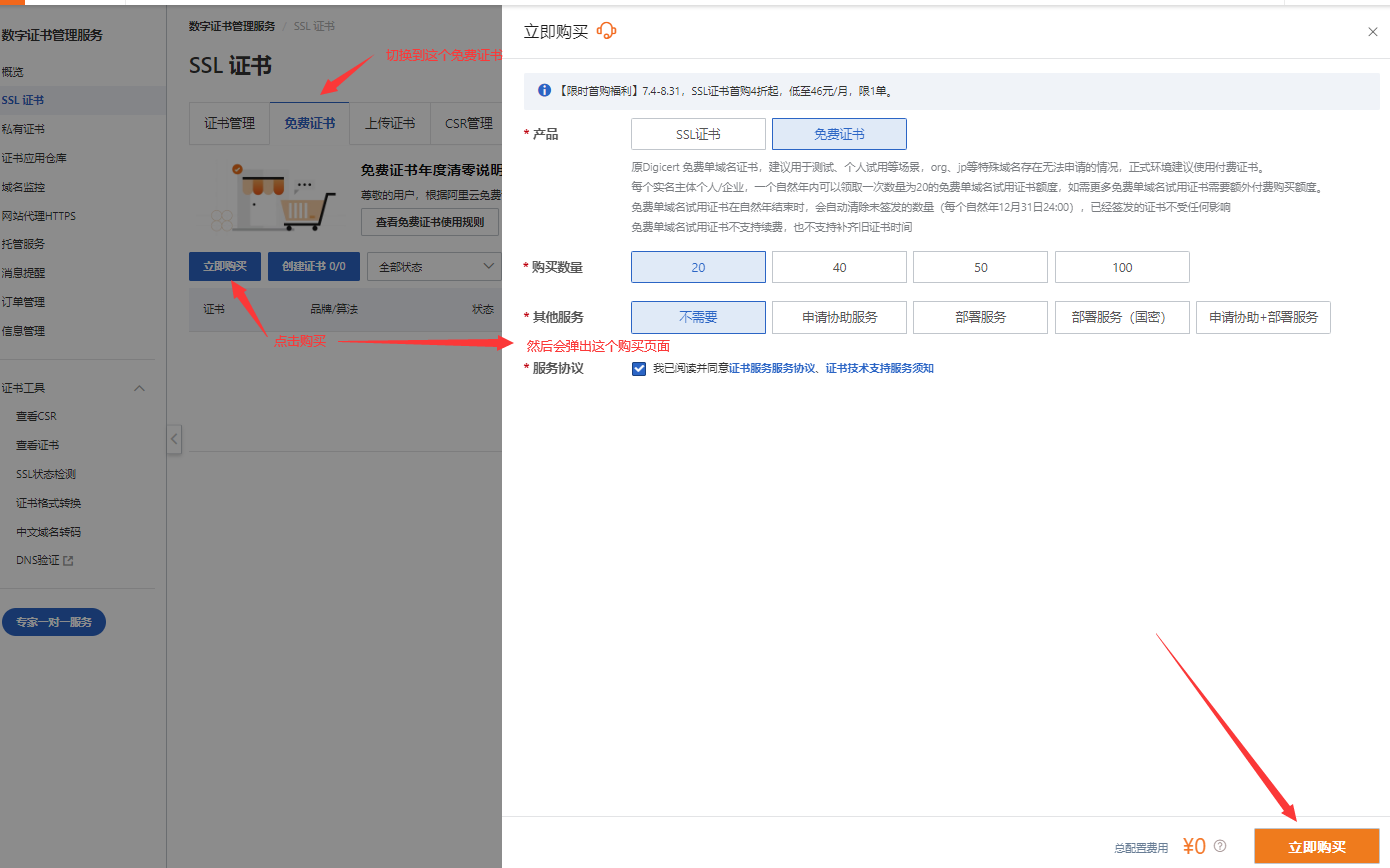This screenshot has height=868, width=1390.
Task: Open DNS验证 external link icon
Action: pos(69,561)
